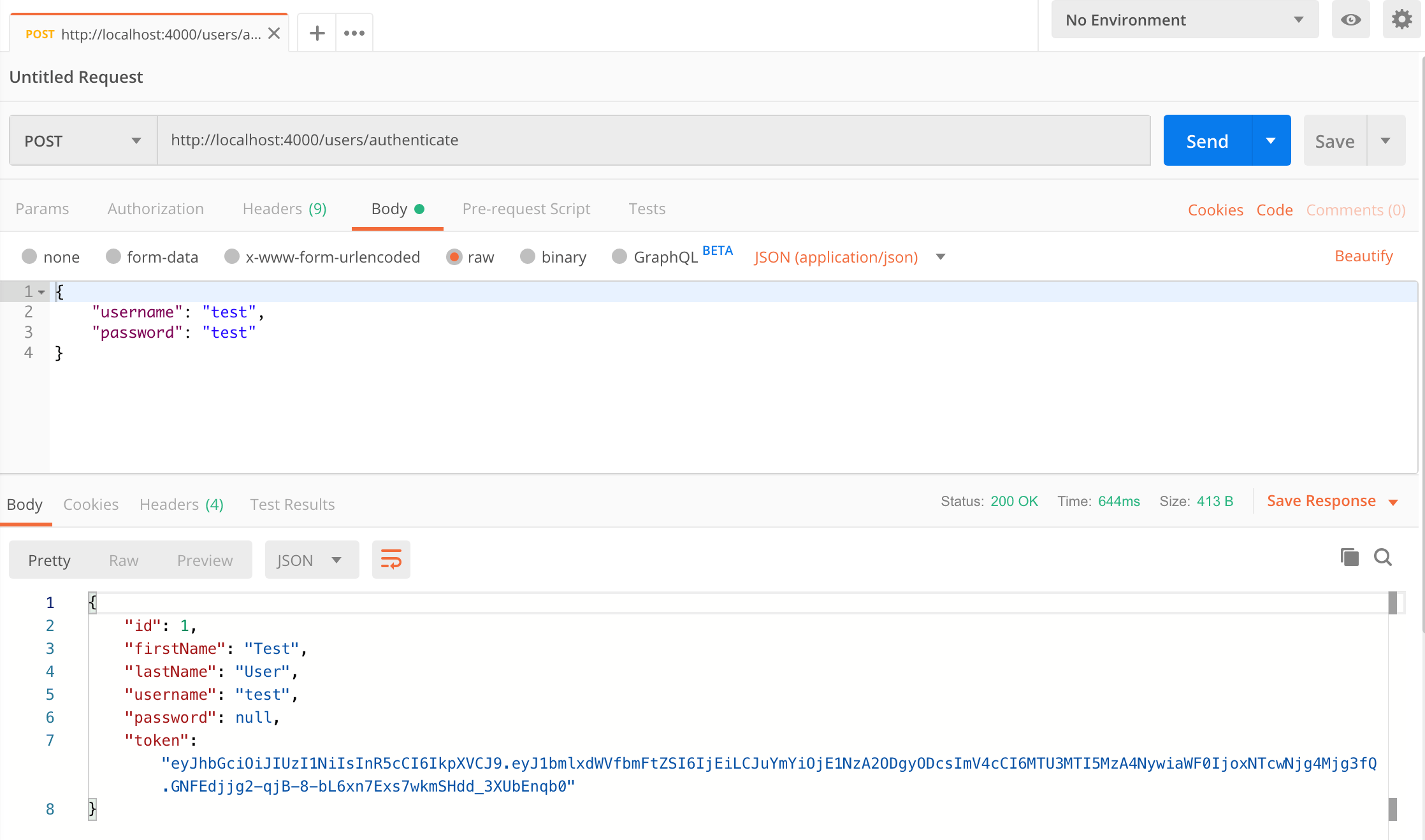Switch to the Authorization tab
The width and height of the screenshot is (1425, 840).
coord(155,209)
